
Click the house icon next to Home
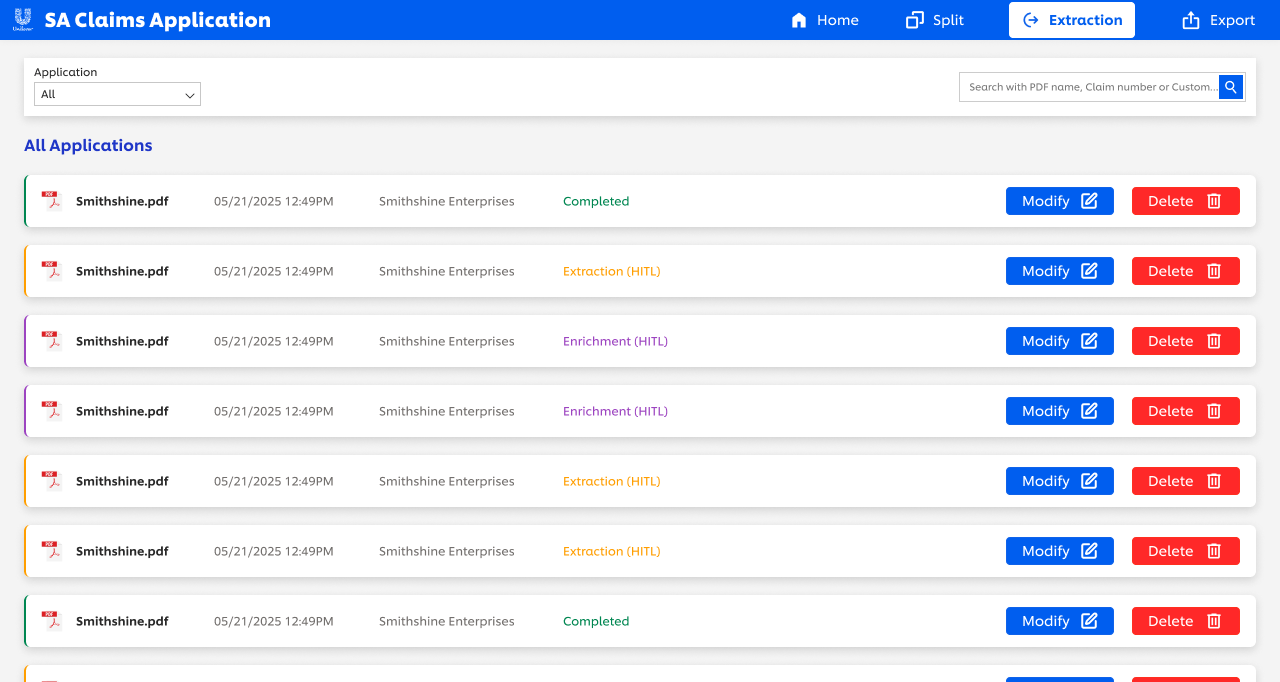pyautogui.click(x=798, y=20)
